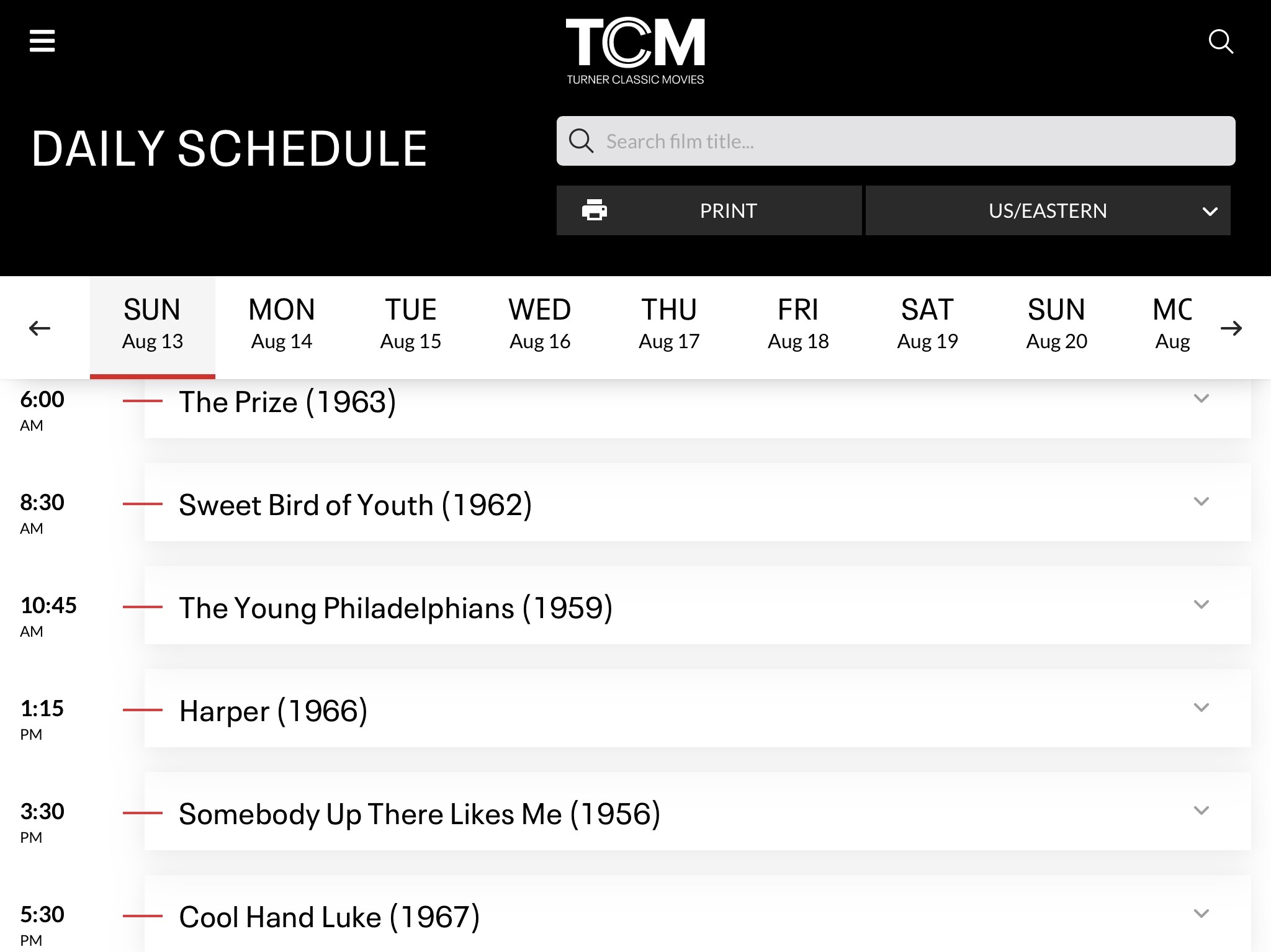Select the WED Aug 16 tab
This screenshot has width=1271, height=952.
[540, 324]
